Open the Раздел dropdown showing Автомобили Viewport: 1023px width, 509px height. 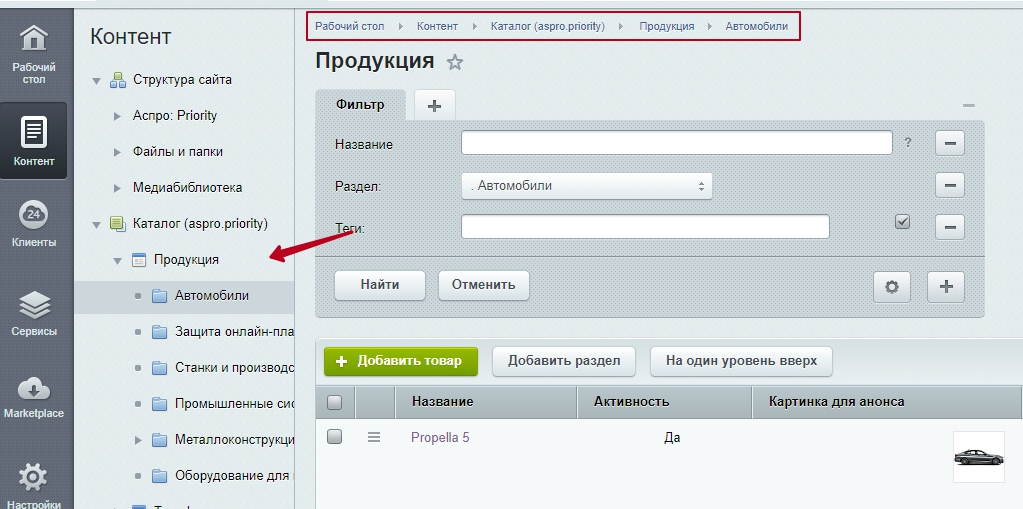click(587, 185)
